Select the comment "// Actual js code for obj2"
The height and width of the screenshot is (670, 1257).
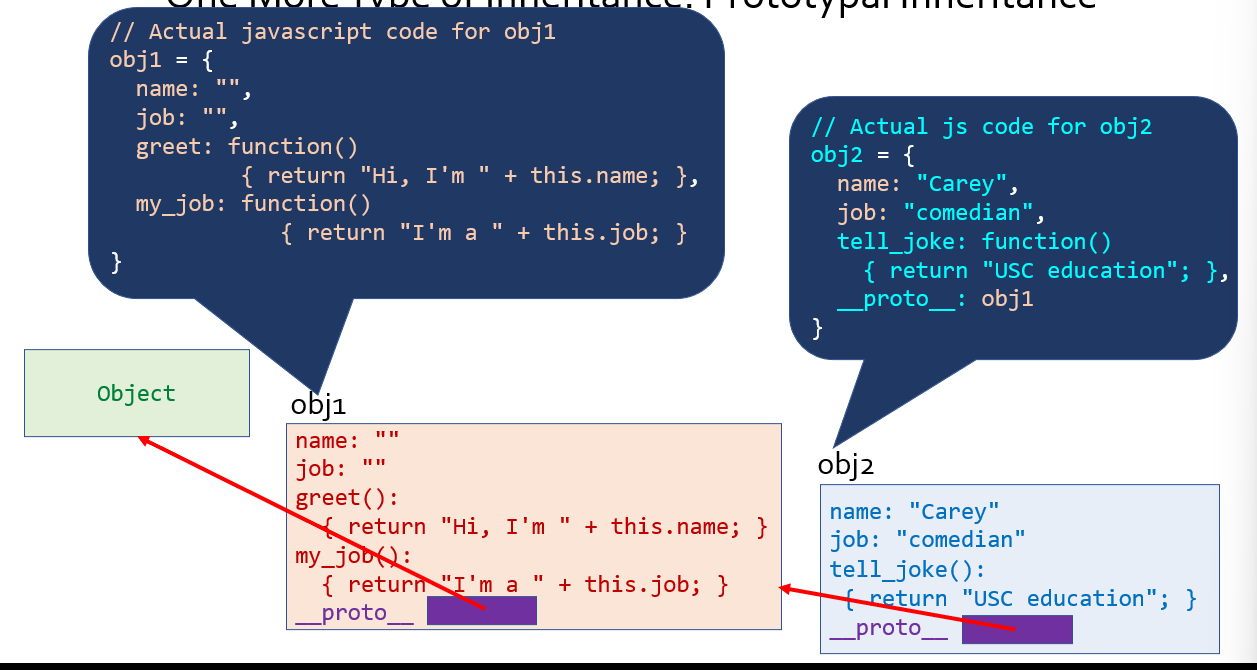pos(981,127)
